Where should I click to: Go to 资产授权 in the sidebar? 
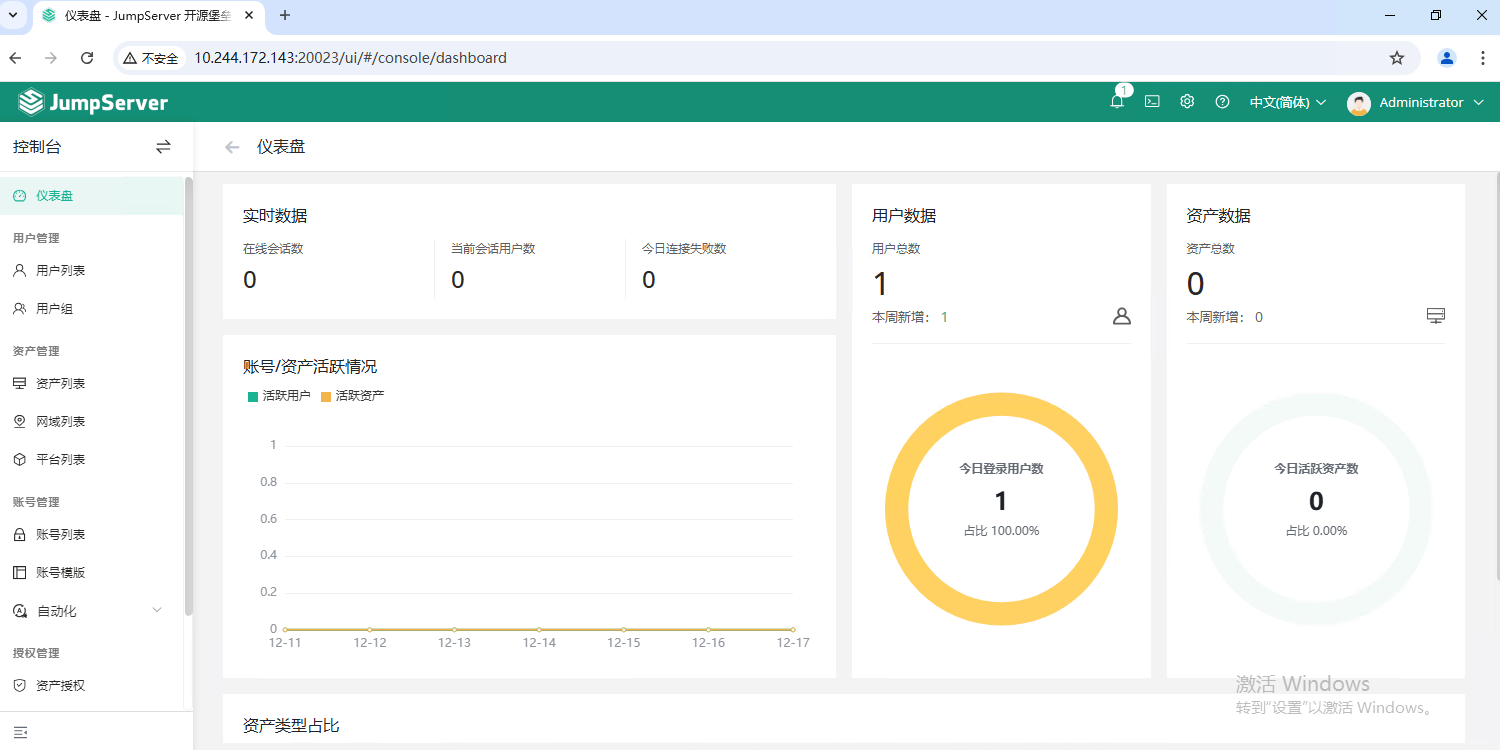point(60,686)
